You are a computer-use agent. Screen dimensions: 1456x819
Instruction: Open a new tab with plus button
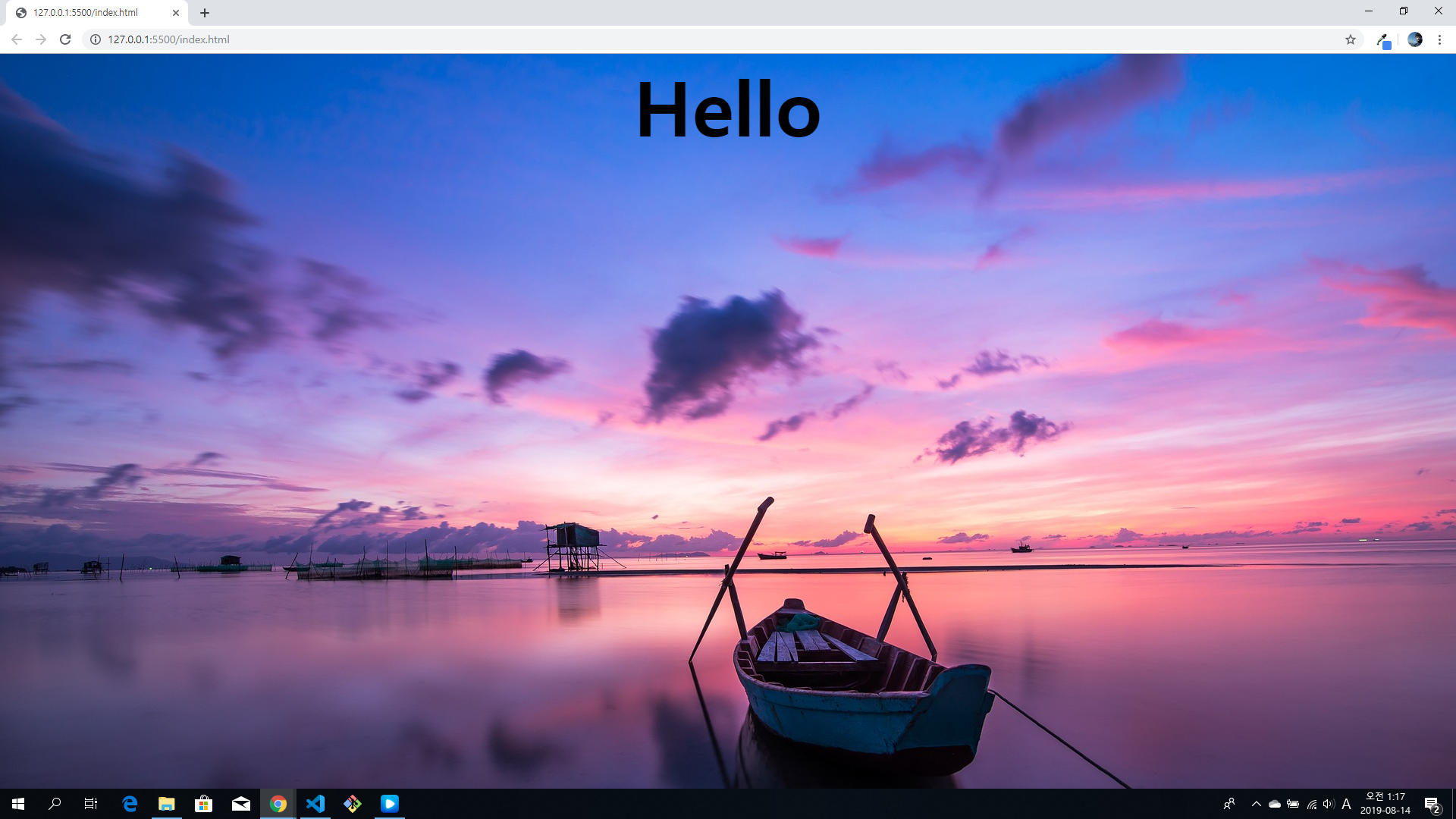205,13
